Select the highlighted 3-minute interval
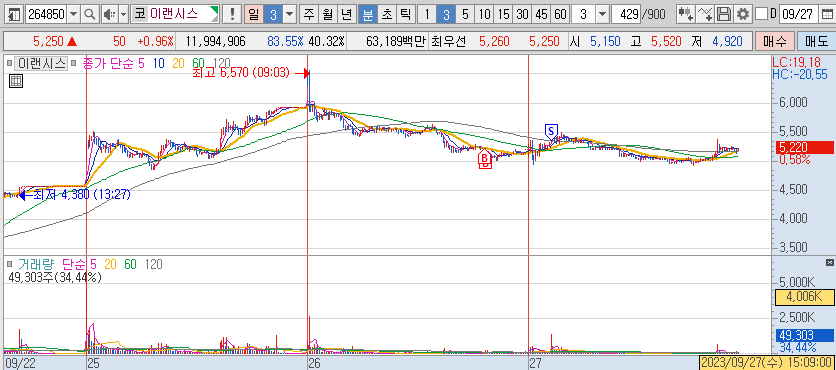 446,14
